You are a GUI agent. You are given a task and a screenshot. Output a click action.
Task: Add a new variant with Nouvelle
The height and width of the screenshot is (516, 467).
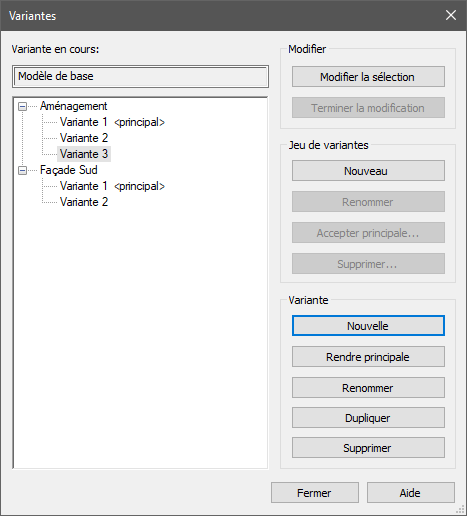368,326
